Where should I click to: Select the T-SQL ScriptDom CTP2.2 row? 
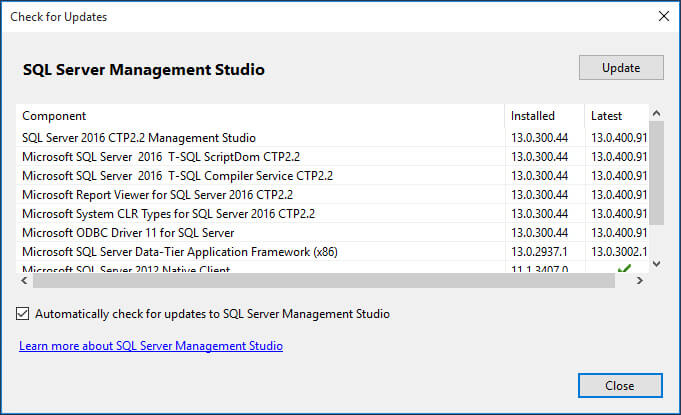pyautogui.click(x=161, y=157)
